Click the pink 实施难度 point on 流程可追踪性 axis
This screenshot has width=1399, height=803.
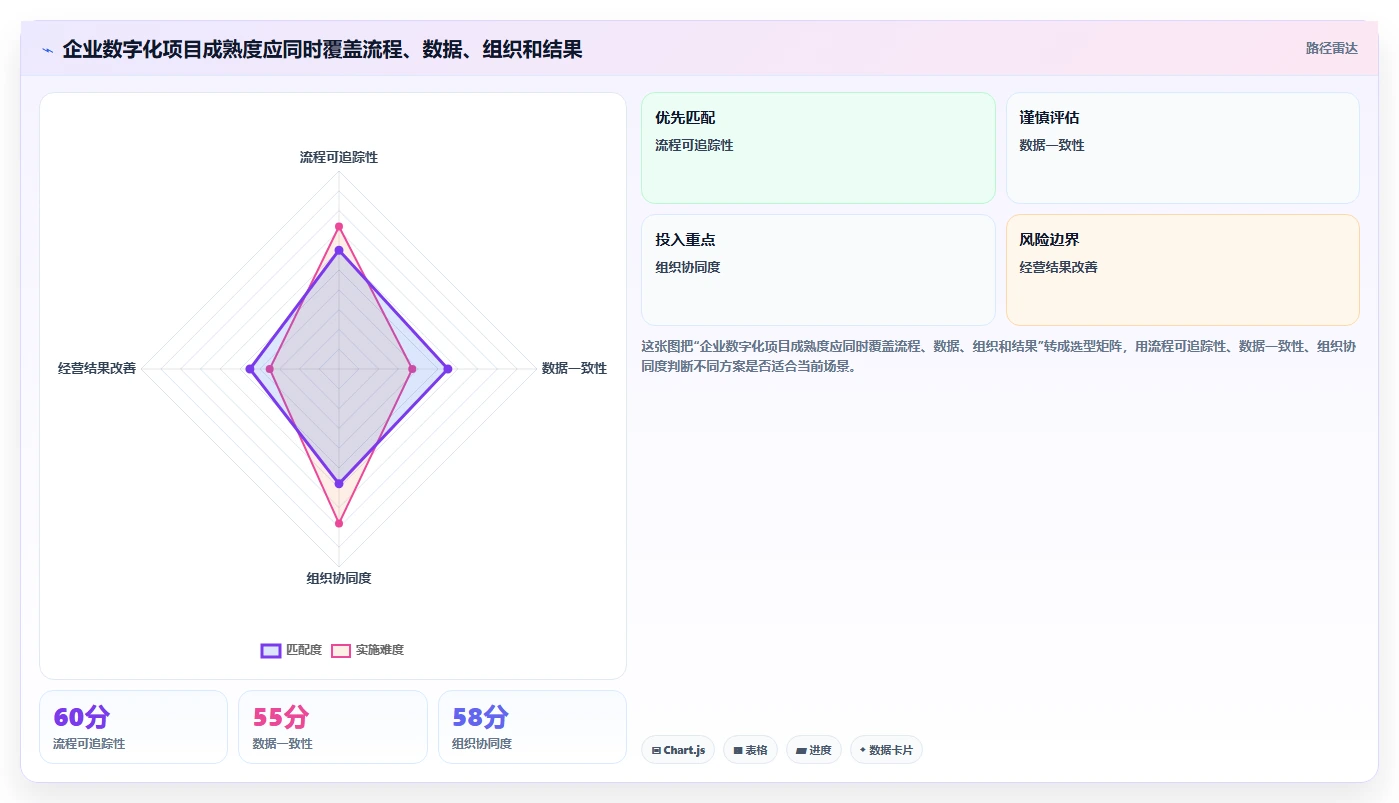[x=339, y=226]
